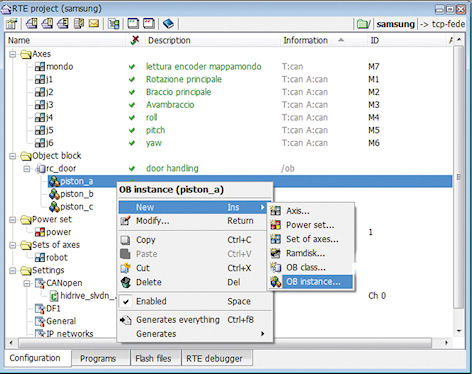Screen dimensions: 472x374
Task: Click the green checkmark on mondo row
Action: [132, 67]
